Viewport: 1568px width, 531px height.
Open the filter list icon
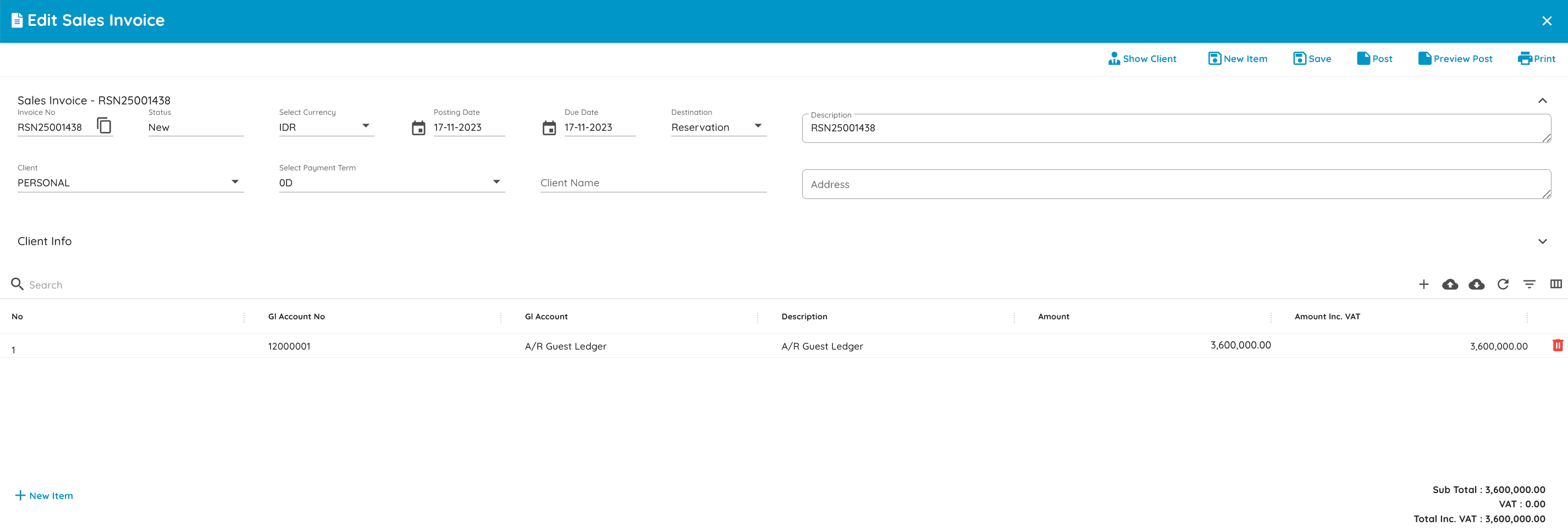coord(1529,284)
